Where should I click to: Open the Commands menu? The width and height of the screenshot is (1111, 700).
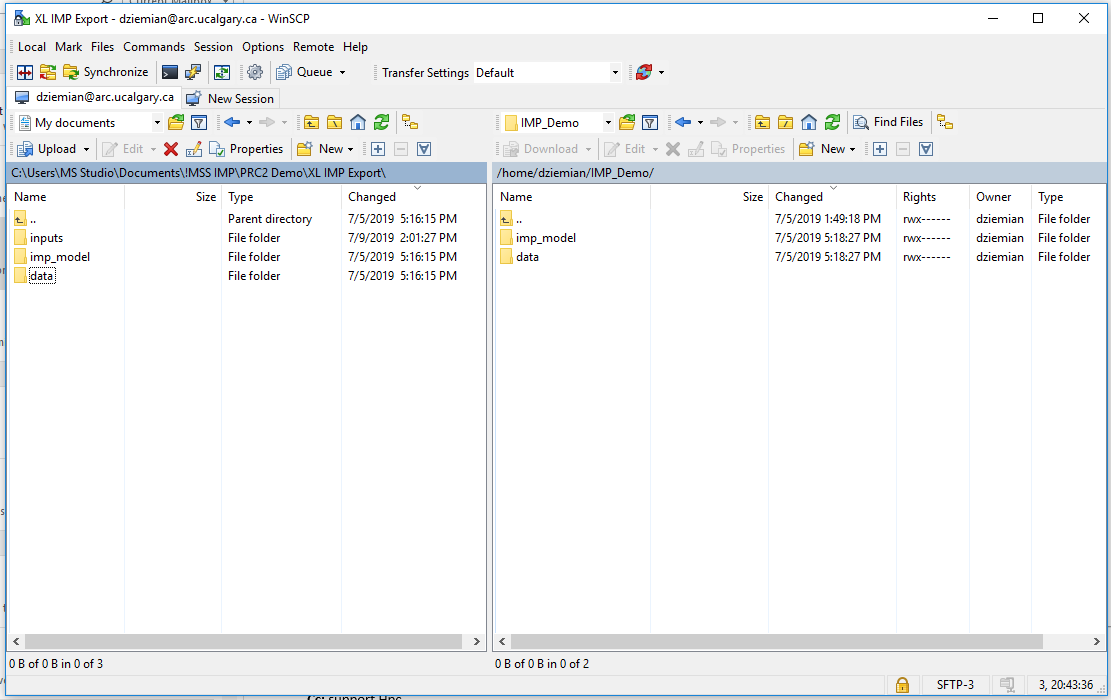tap(154, 47)
